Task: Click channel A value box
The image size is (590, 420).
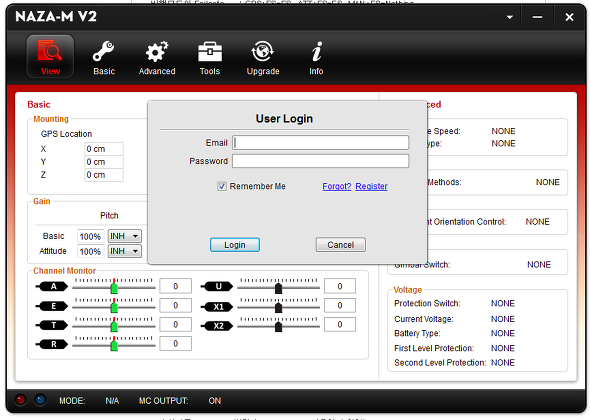Action: pyautogui.click(x=175, y=286)
